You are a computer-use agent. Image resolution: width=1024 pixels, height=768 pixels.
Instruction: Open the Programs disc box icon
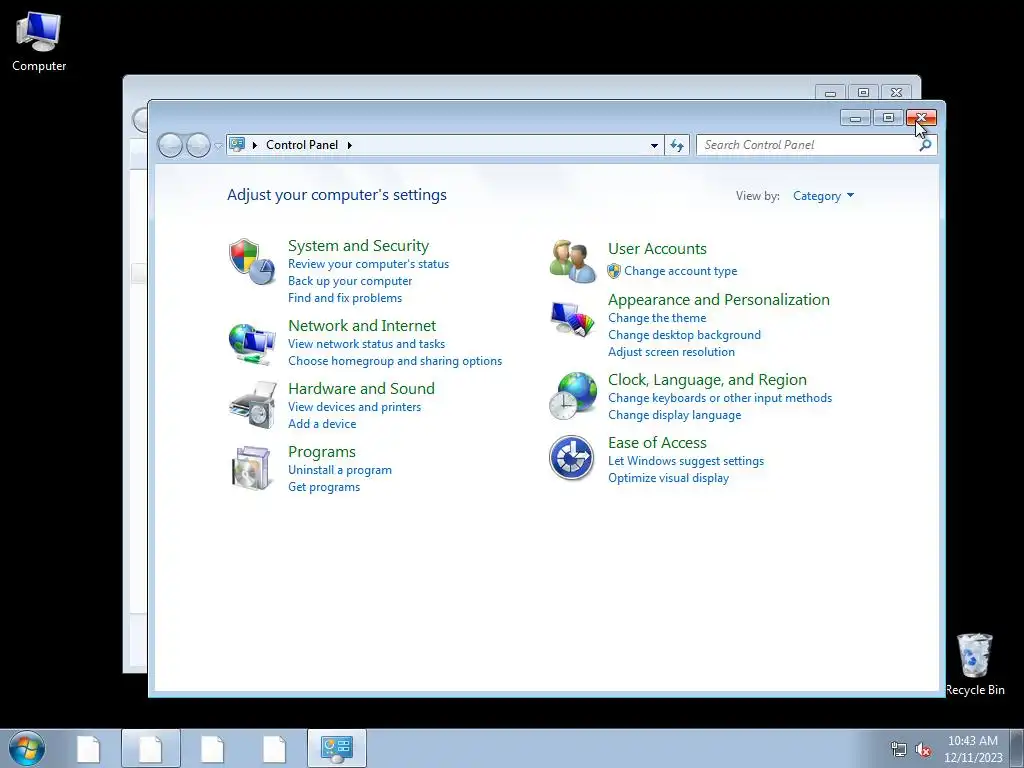point(251,468)
